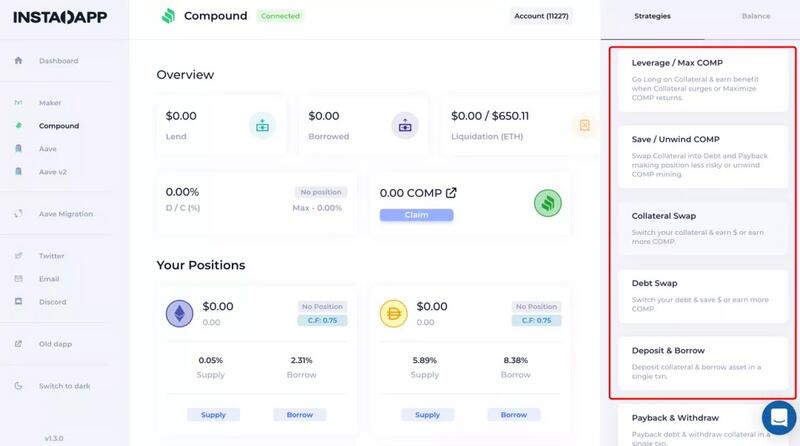This screenshot has width=800, height=446.
Task: Click the Aave v2 sidebar icon
Action: coord(18,171)
